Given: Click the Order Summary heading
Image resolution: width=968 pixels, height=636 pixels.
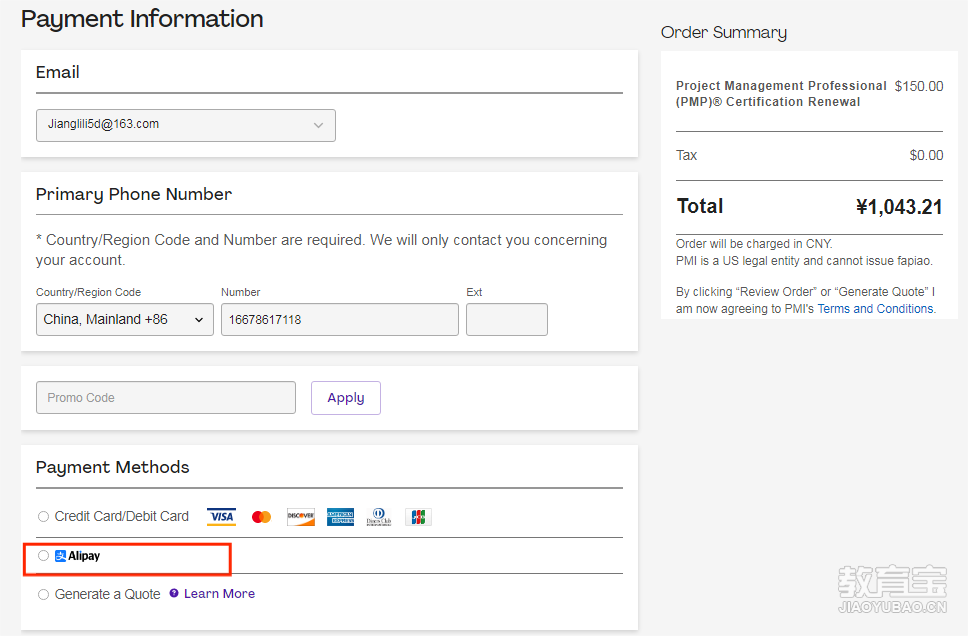Looking at the screenshot, I should click(724, 32).
